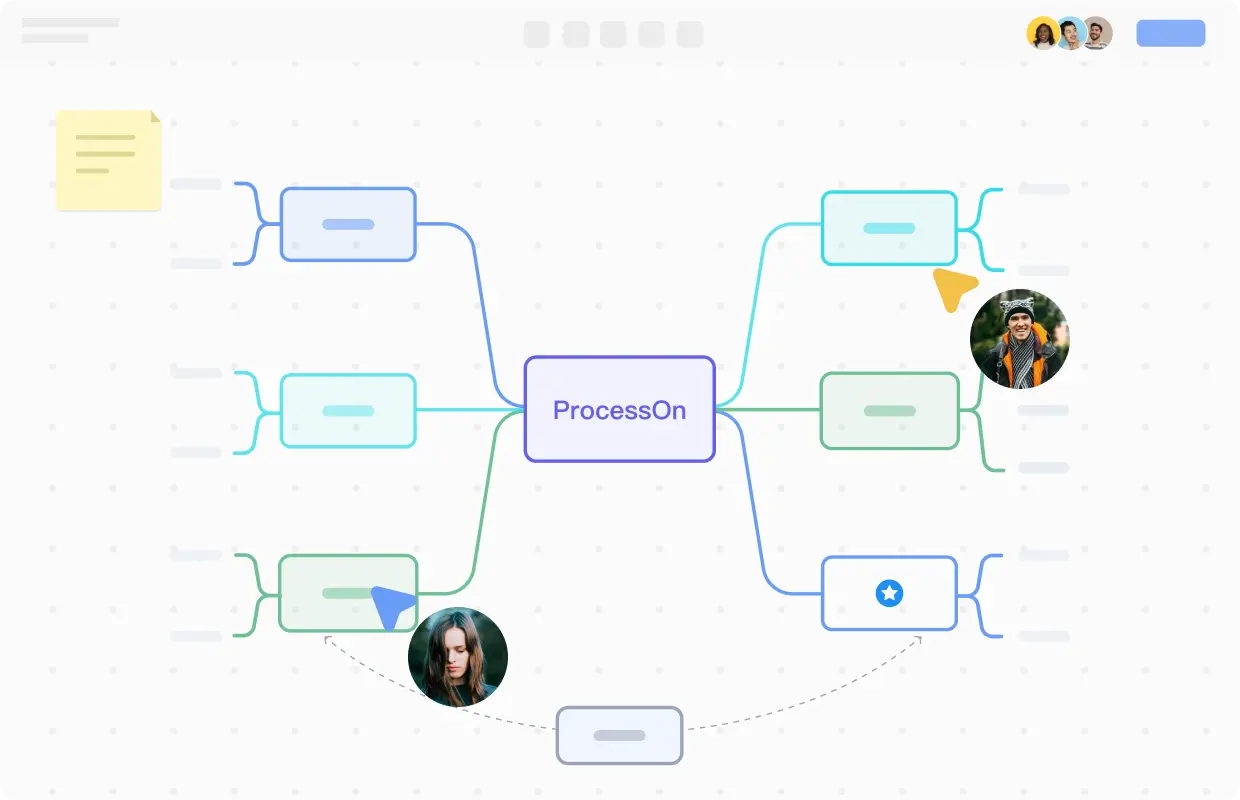The height and width of the screenshot is (800, 1240).
Task: Select the gray floating node at bottom
Action: coord(619,735)
